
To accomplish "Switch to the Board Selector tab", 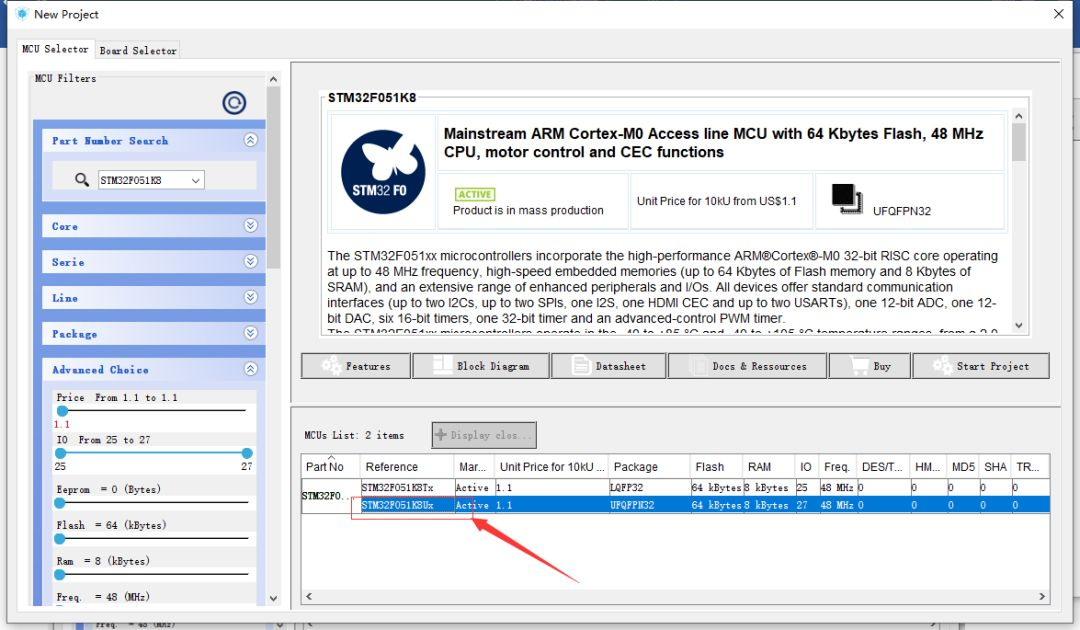I will click(138, 50).
